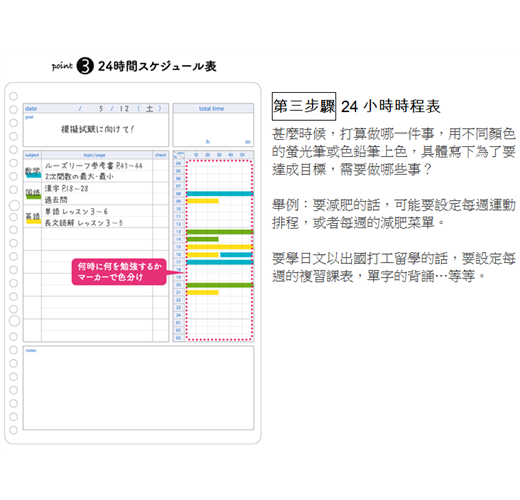520x500 pixels.
Task: Click the check column for 単語 レッスン3~6 row
Action: tap(161, 211)
